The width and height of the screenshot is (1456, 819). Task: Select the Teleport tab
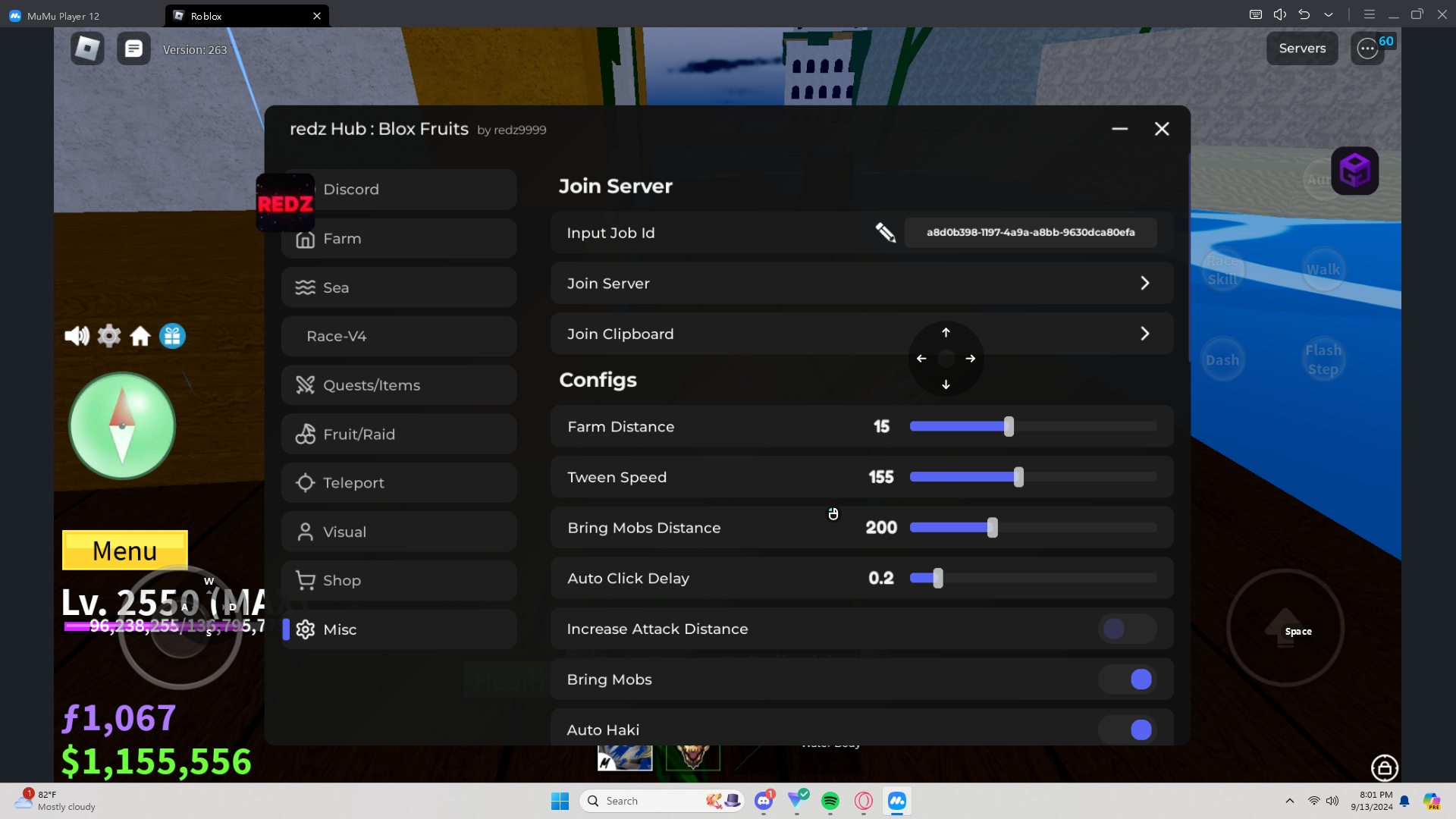(x=400, y=483)
